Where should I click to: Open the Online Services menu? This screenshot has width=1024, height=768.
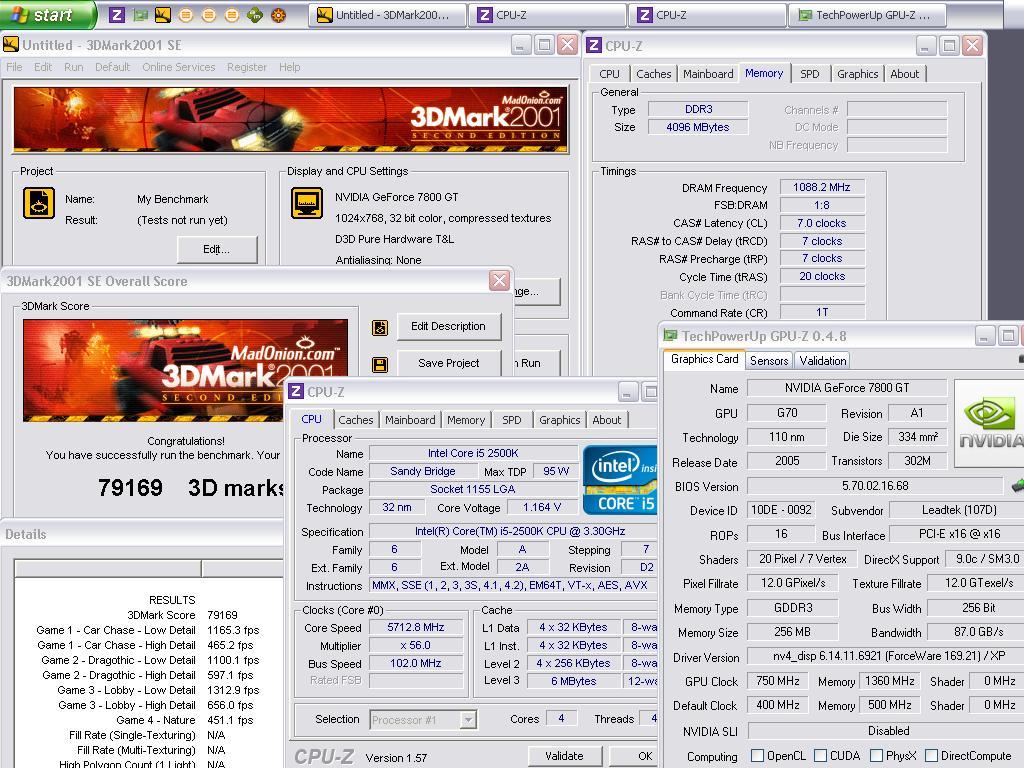point(178,67)
